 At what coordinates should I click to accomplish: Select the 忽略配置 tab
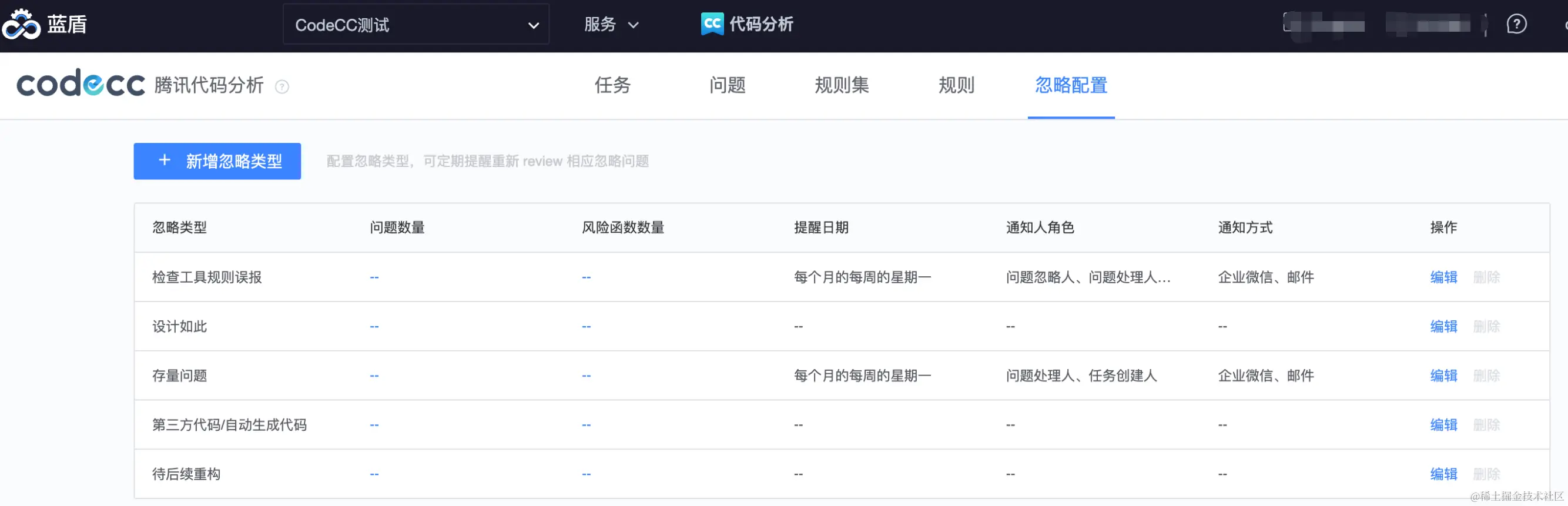coord(1071,85)
